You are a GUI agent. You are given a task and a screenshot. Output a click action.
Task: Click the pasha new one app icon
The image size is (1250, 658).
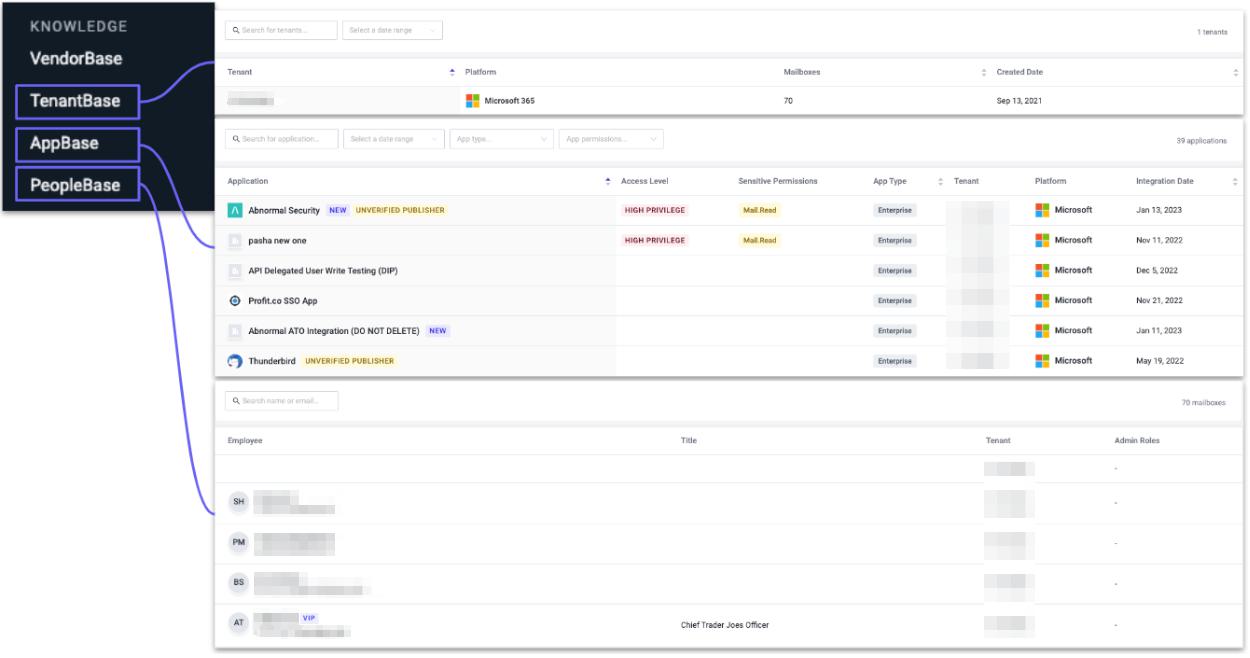pos(235,241)
